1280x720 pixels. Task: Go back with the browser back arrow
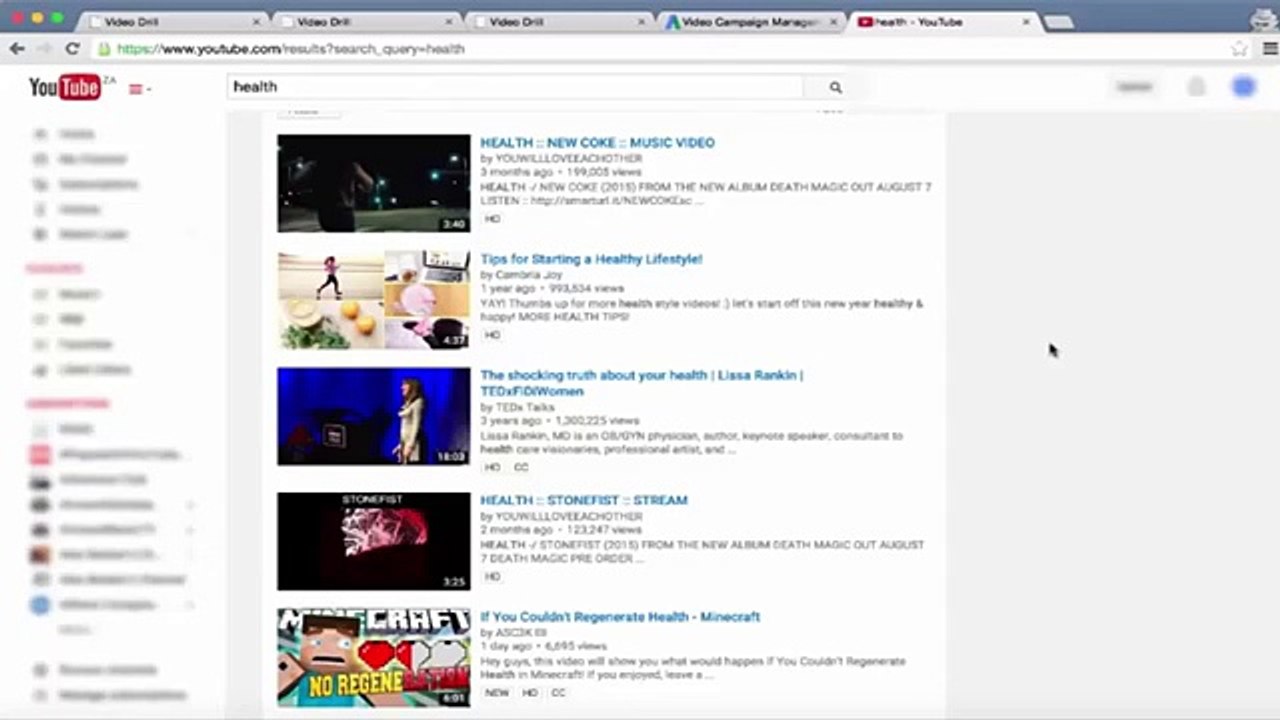click(17, 48)
